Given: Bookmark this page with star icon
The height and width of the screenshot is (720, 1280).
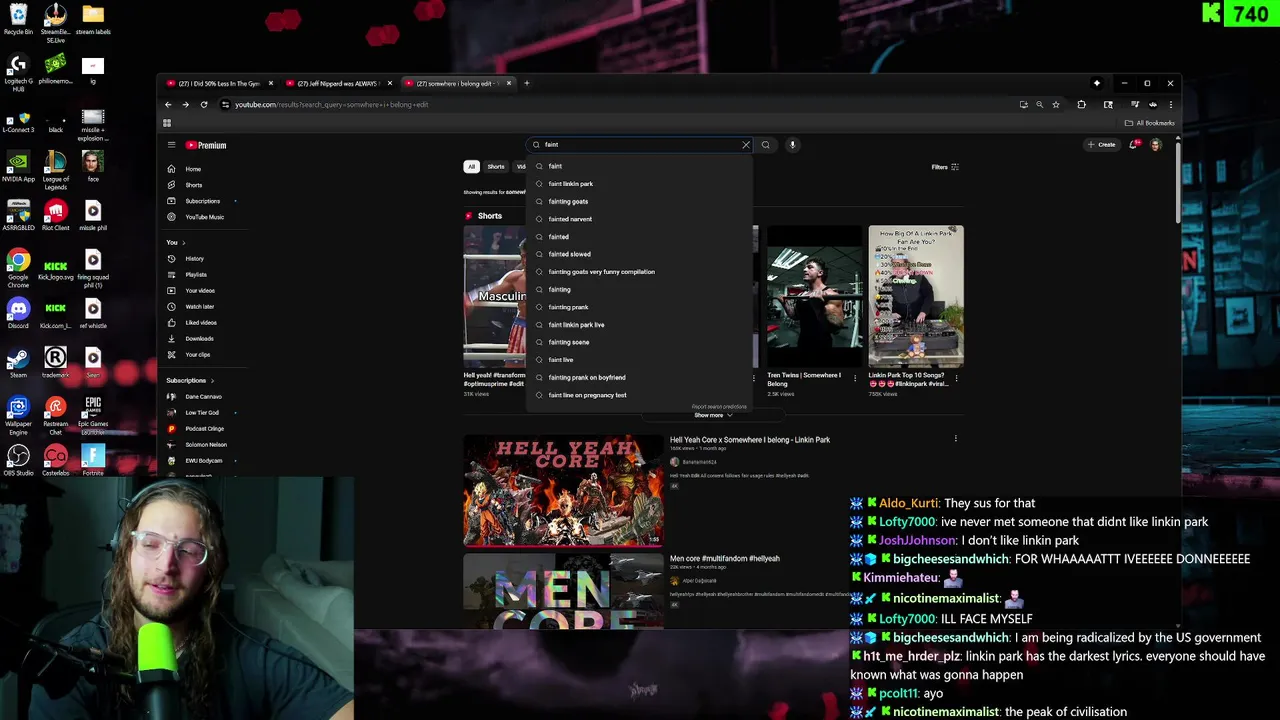Looking at the screenshot, I should (x=1056, y=104).
